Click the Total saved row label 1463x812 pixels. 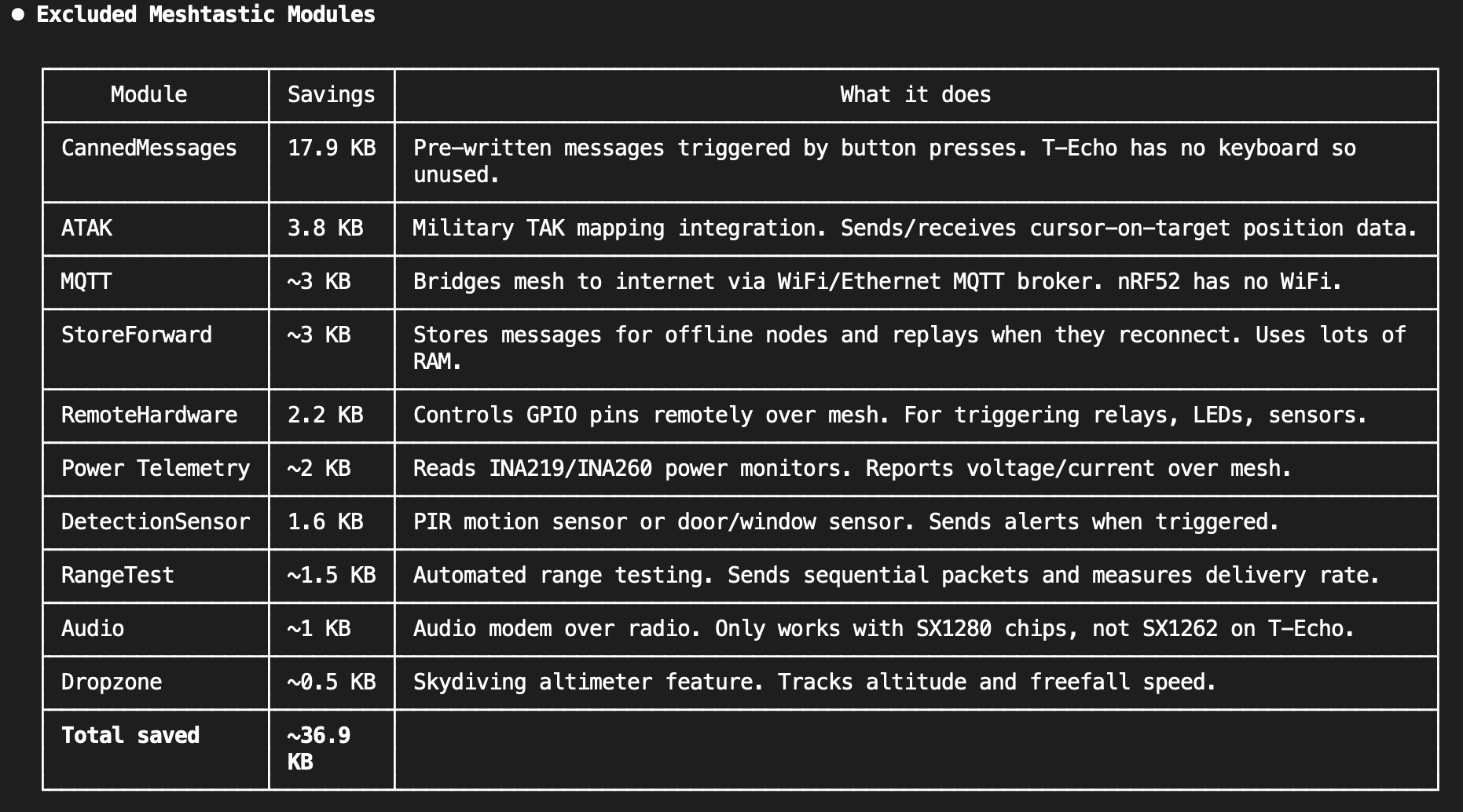tap(130, 736)
